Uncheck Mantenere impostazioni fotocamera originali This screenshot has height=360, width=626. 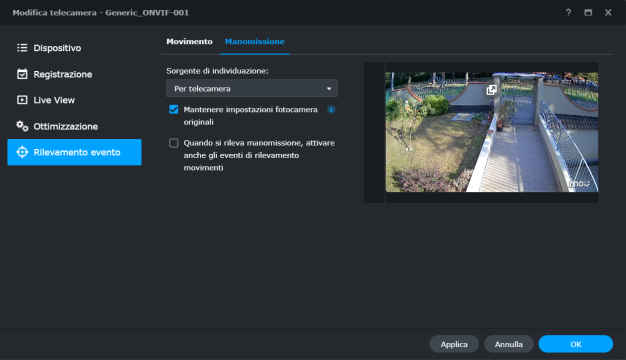click(x=174, y=109)
